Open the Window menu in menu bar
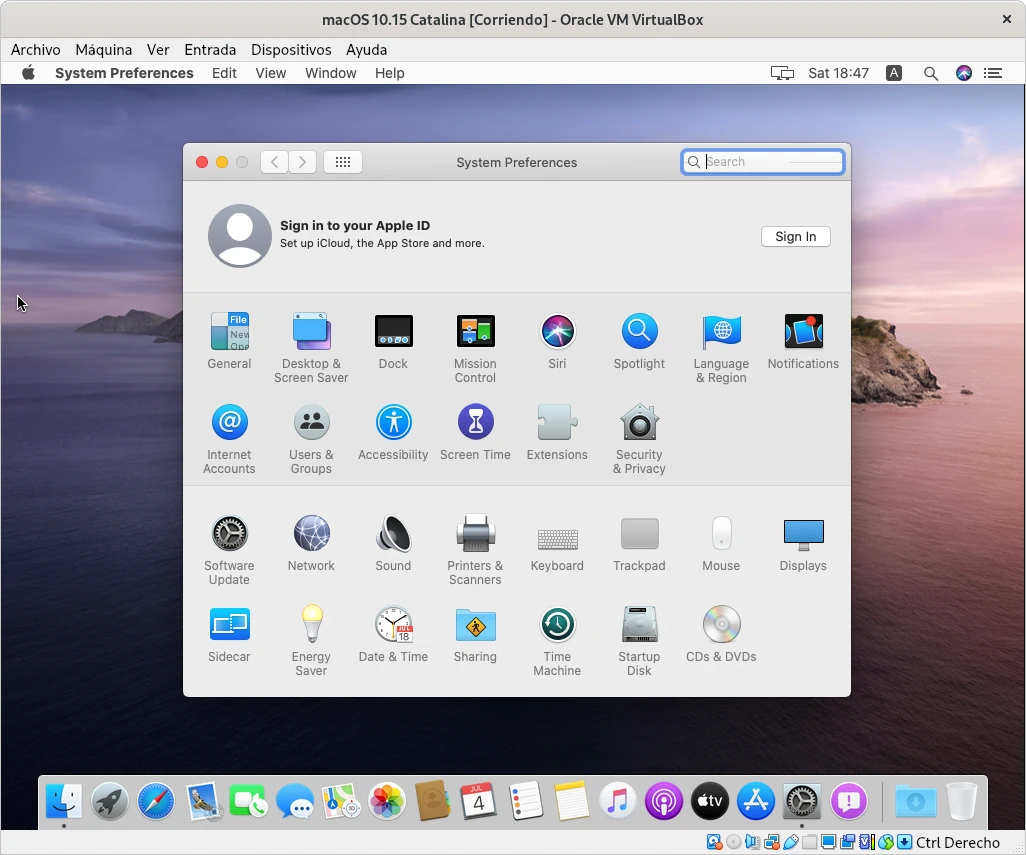Viewport: 1026px width, 855px height. pos(330,73)
